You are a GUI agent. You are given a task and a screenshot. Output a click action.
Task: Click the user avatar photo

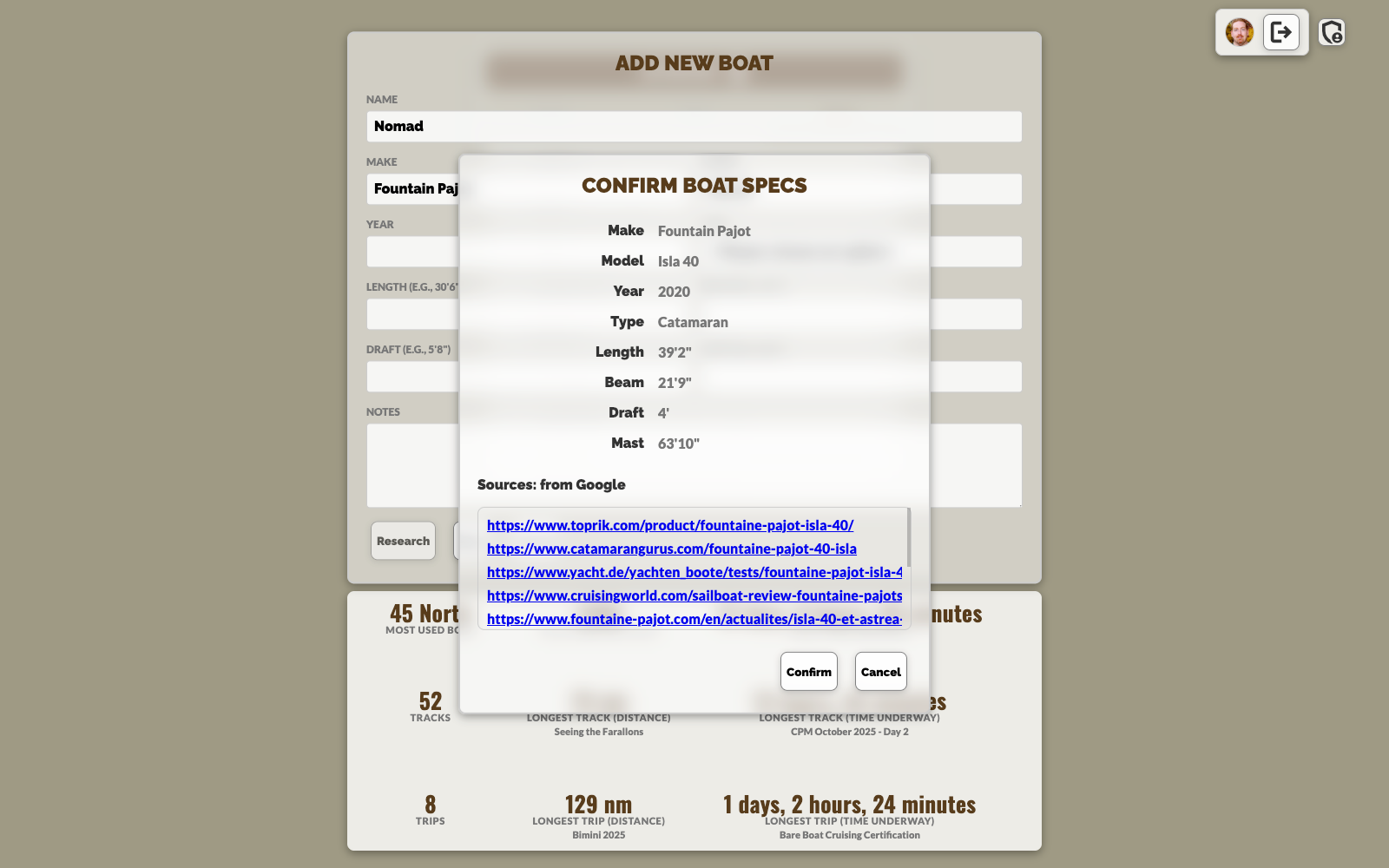pyautogui.click(x=1239, y=33)
